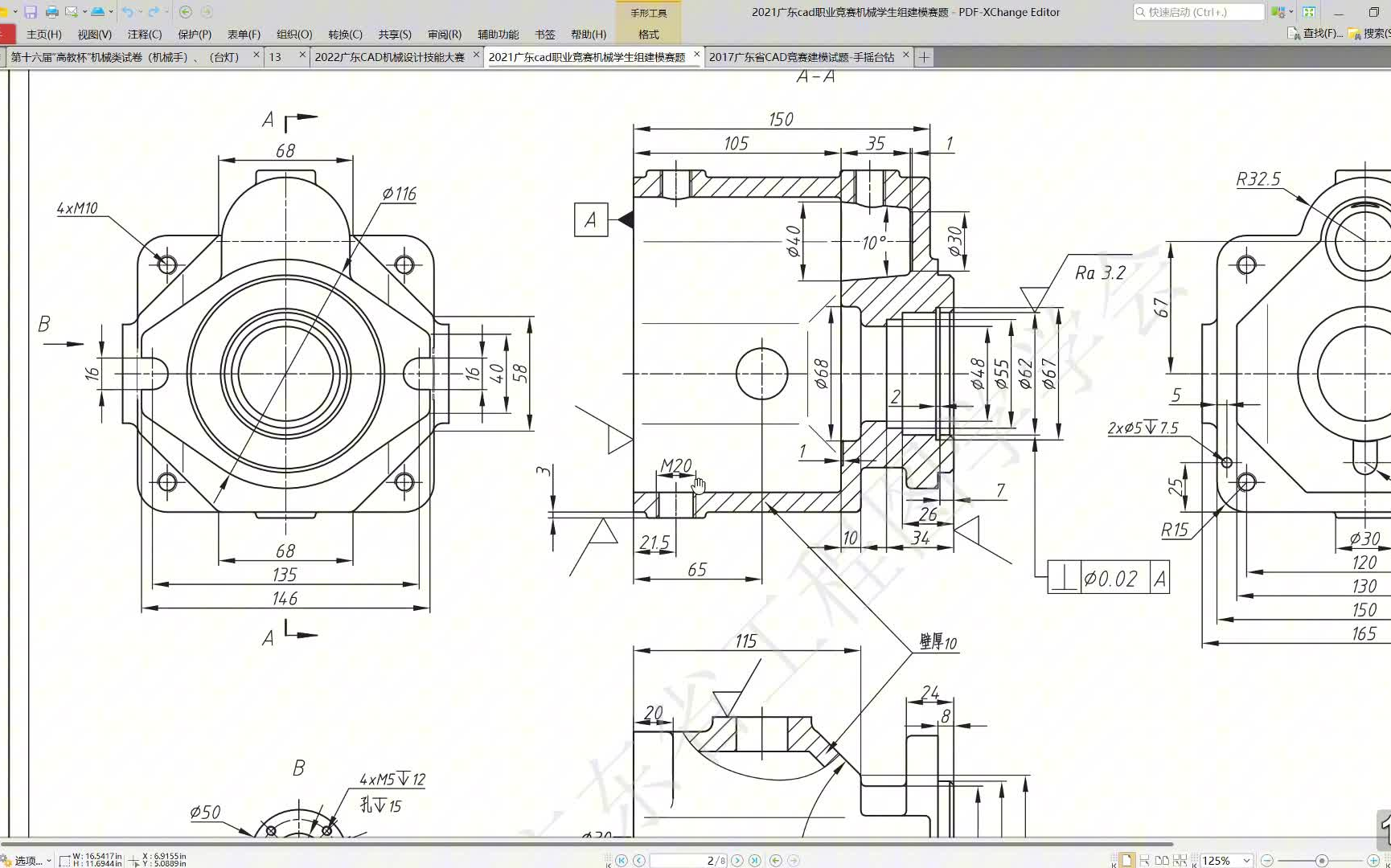This screenshot has width=1391, height=868.
Task: Click the Redo arrow
Action: [x=154, y=12]
